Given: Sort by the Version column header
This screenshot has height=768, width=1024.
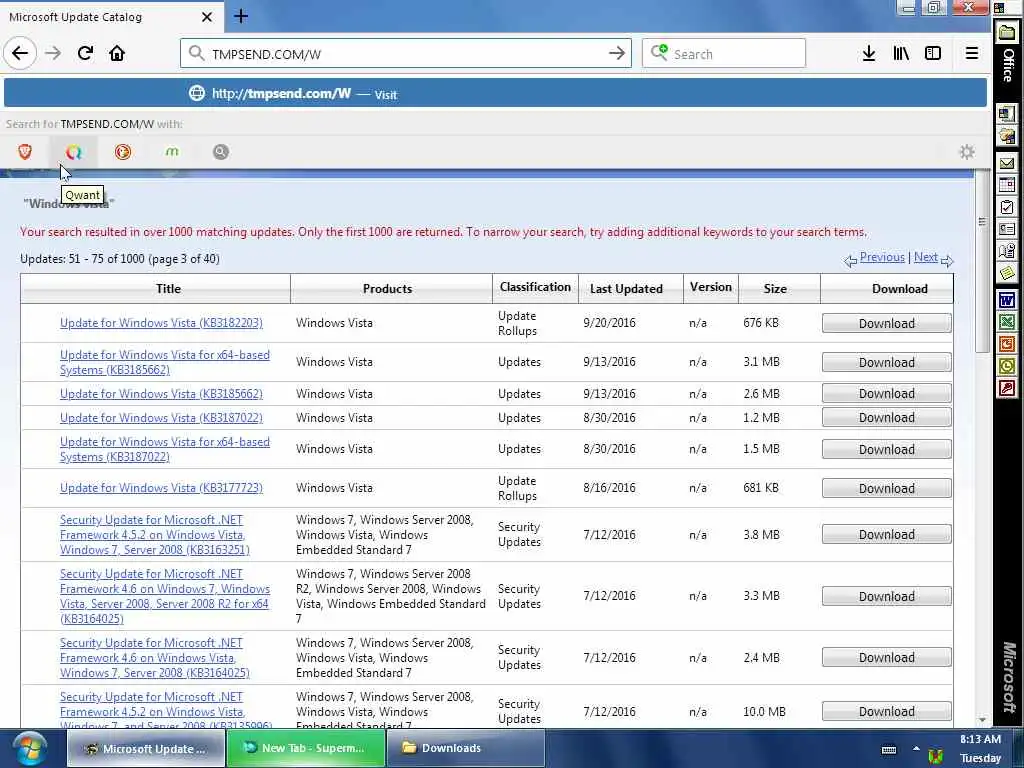Looking at the screenshot, I should coord(711,287).
